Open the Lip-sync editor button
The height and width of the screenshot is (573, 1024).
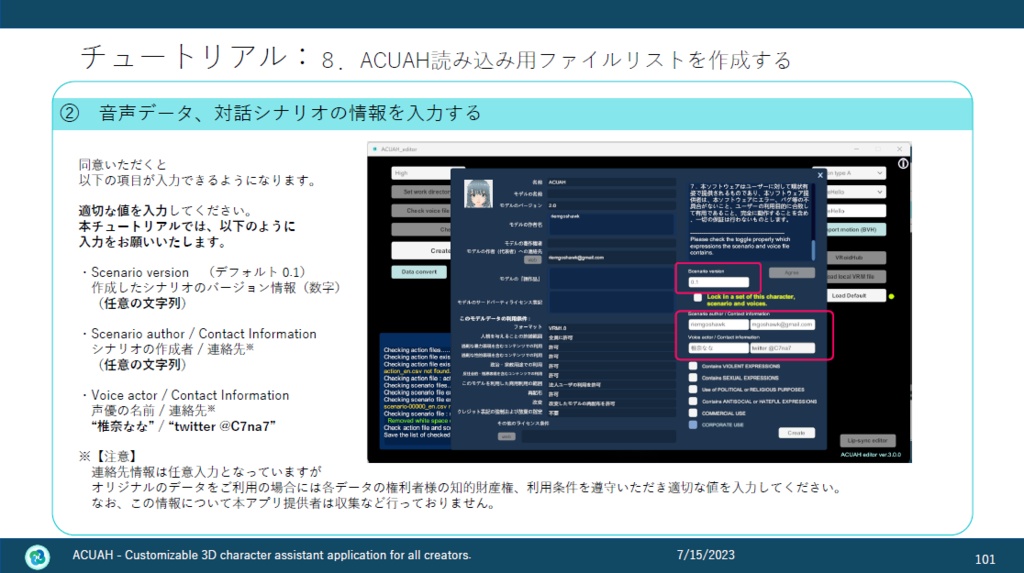pos(867,440)
